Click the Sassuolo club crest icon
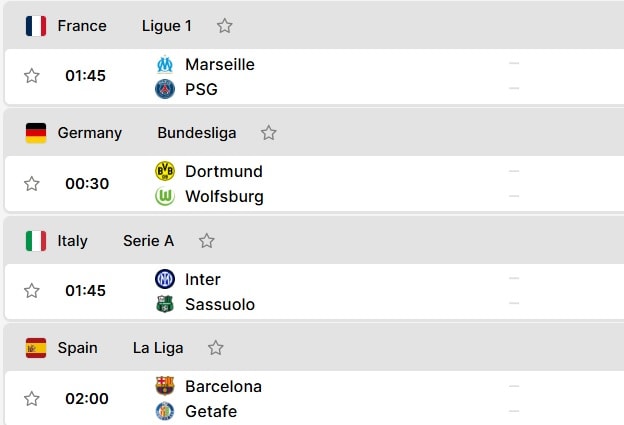624x425 pixels. pyautogui.click(x=165, y=304)
